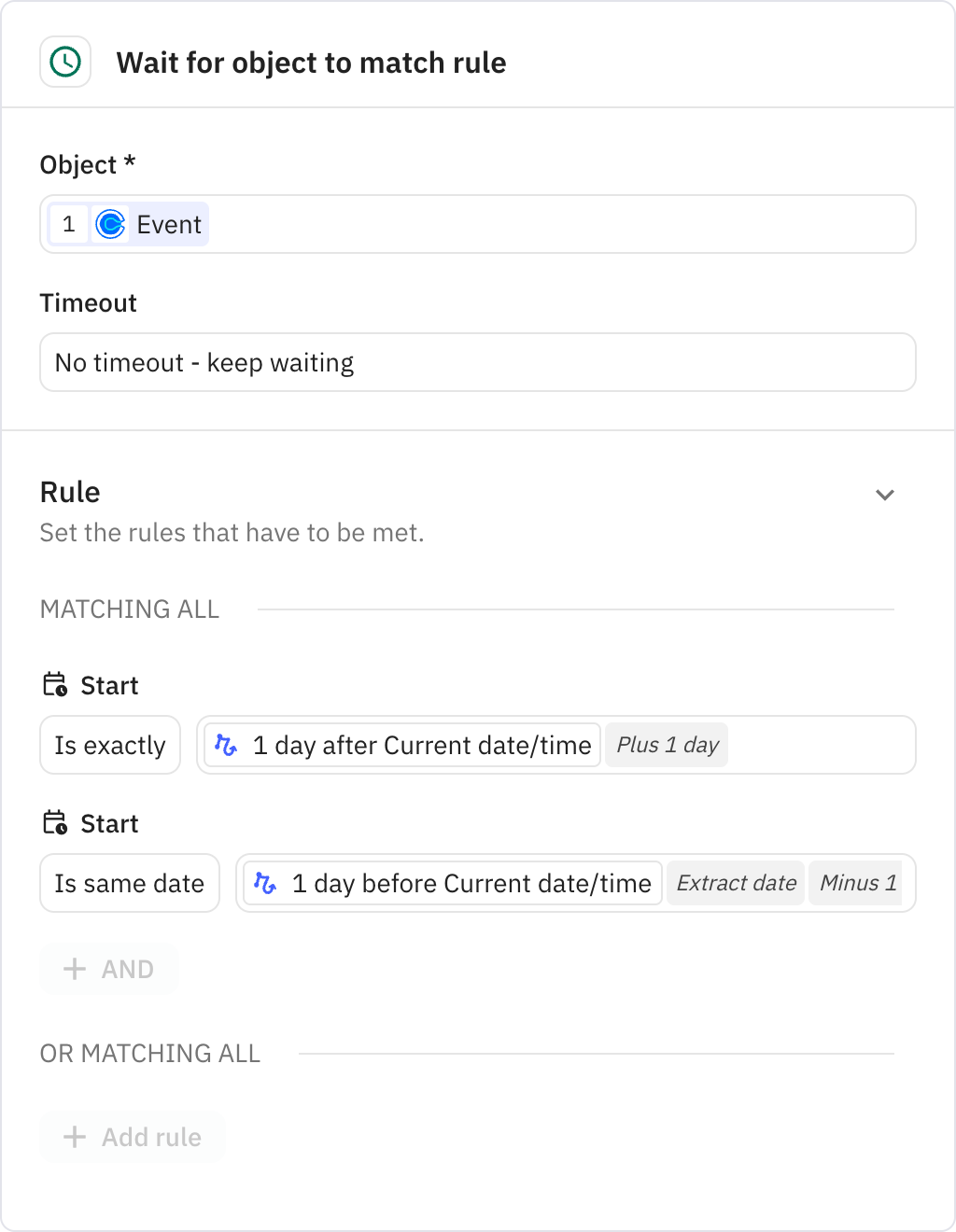
Task: Click the Event object's blue circular icon
Action: [110, 224]
